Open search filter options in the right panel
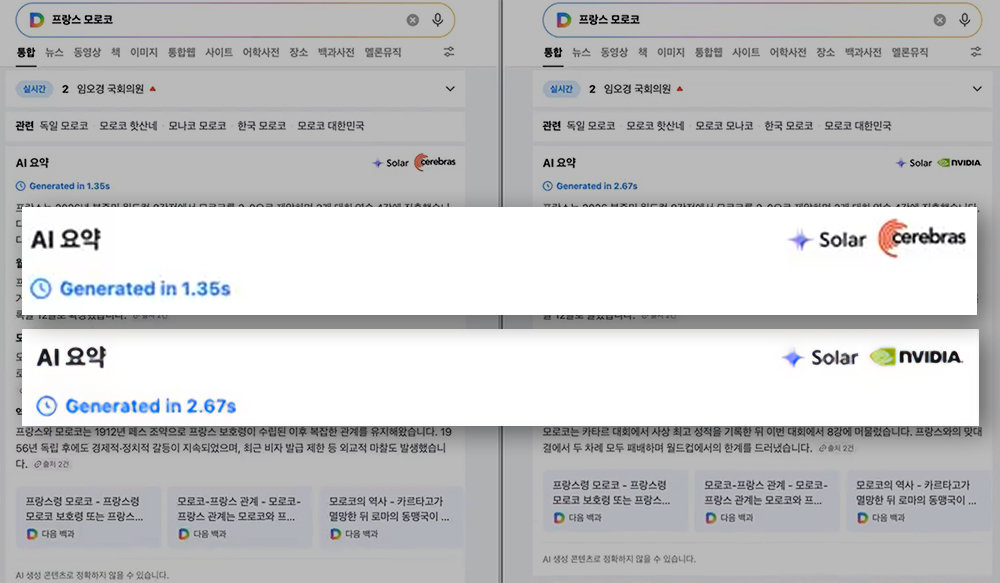Viewport: 1000px width, 583px height. 976,52
